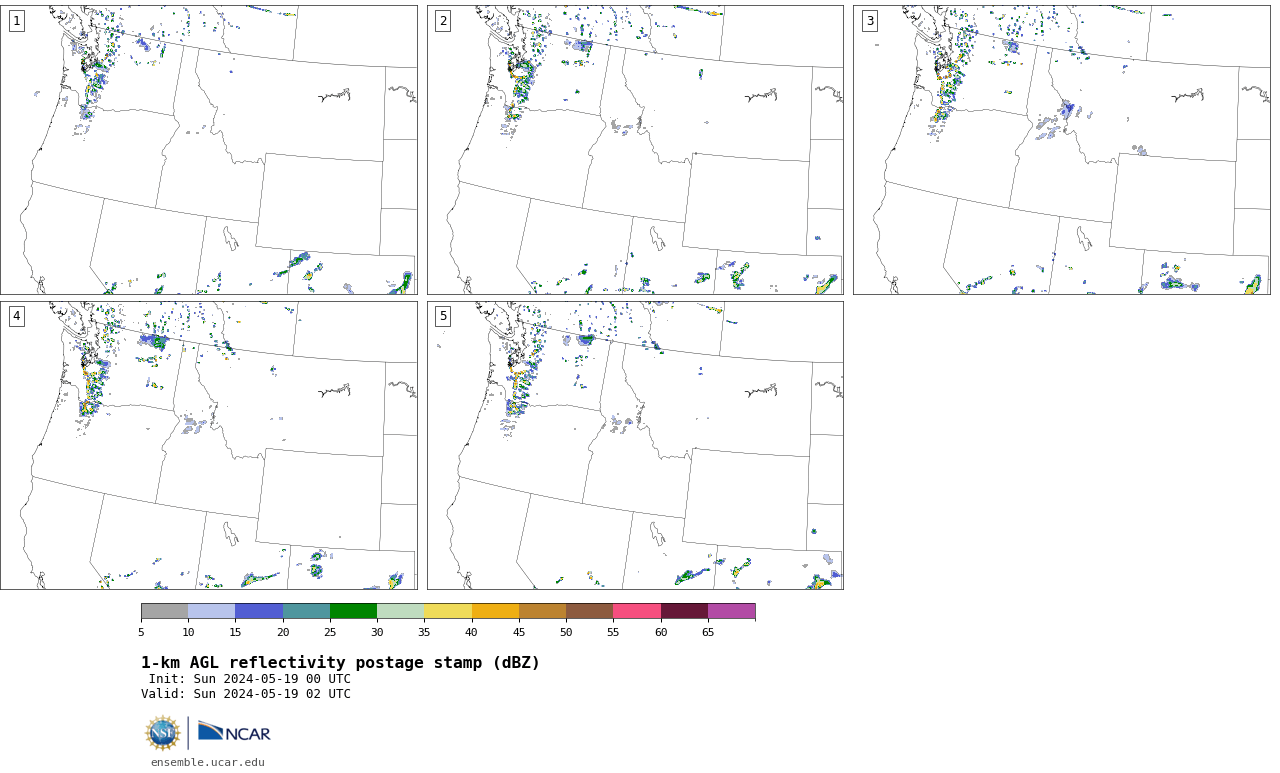Click the light lavender 10-15 dBZ swatch
Image resolution: width=1280 pixels, height=773 pixels.
211,611
